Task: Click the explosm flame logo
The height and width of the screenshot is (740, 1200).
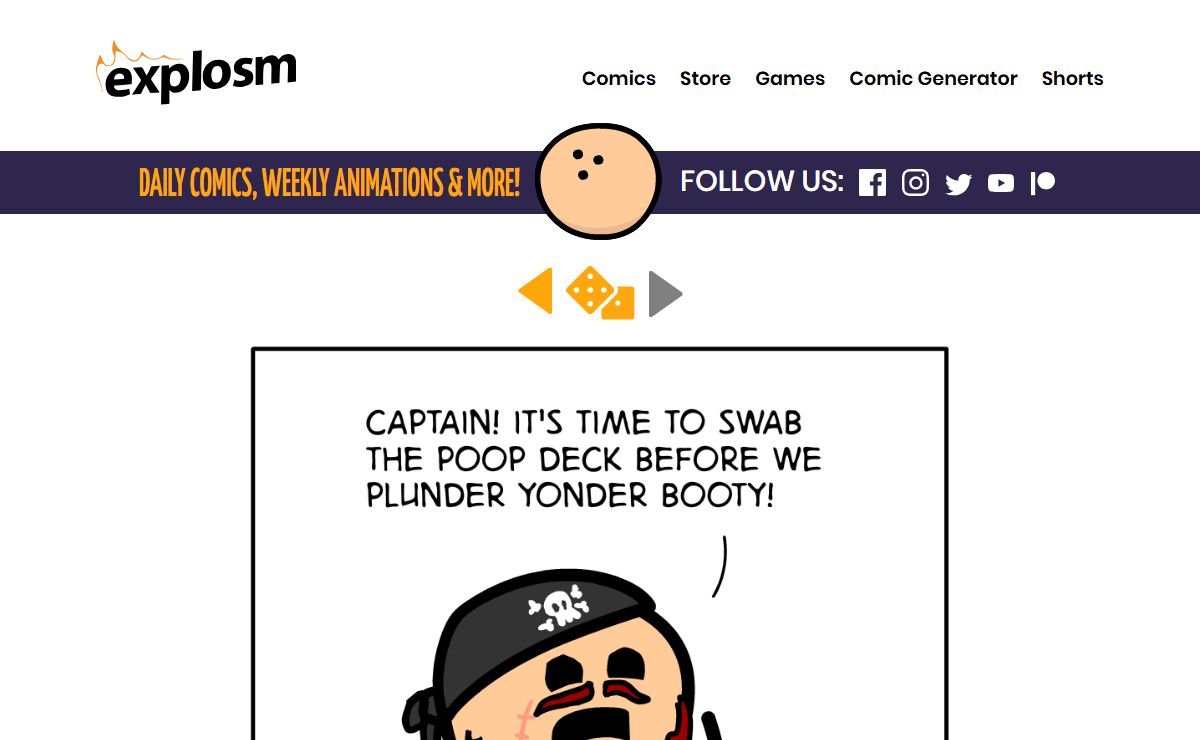Action: pos(196,72)
